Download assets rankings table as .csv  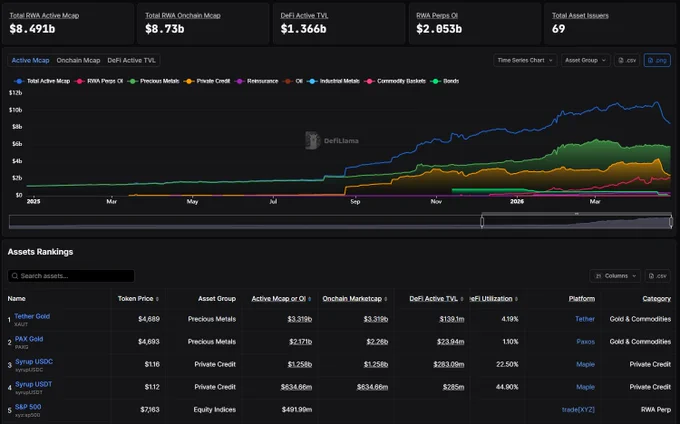[x=657, y=276]
